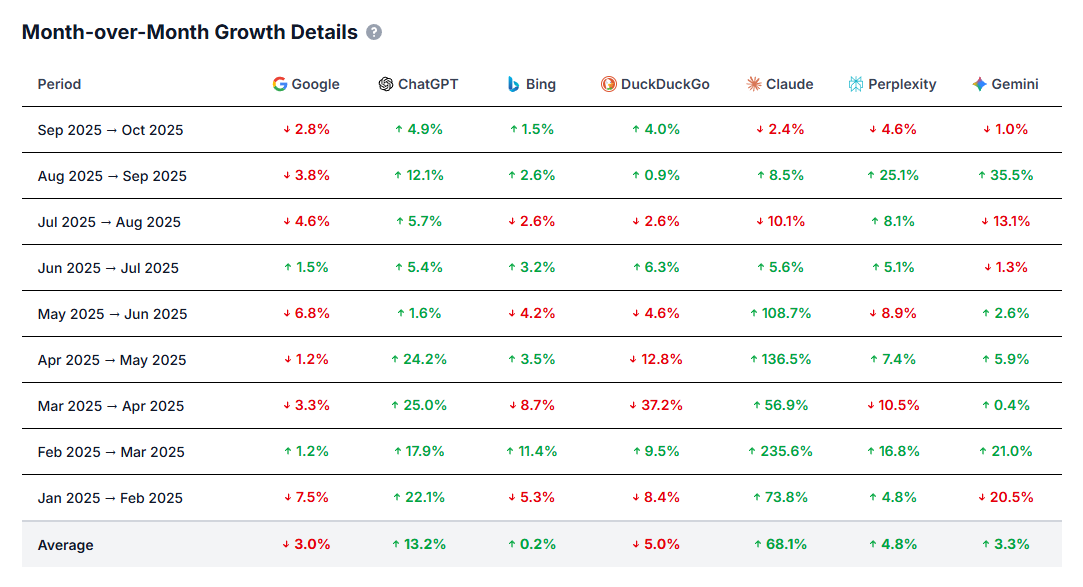Viewport: 1083px width, 587px height.
Task: Select the Average row label
Action: [x=66, y=545]
